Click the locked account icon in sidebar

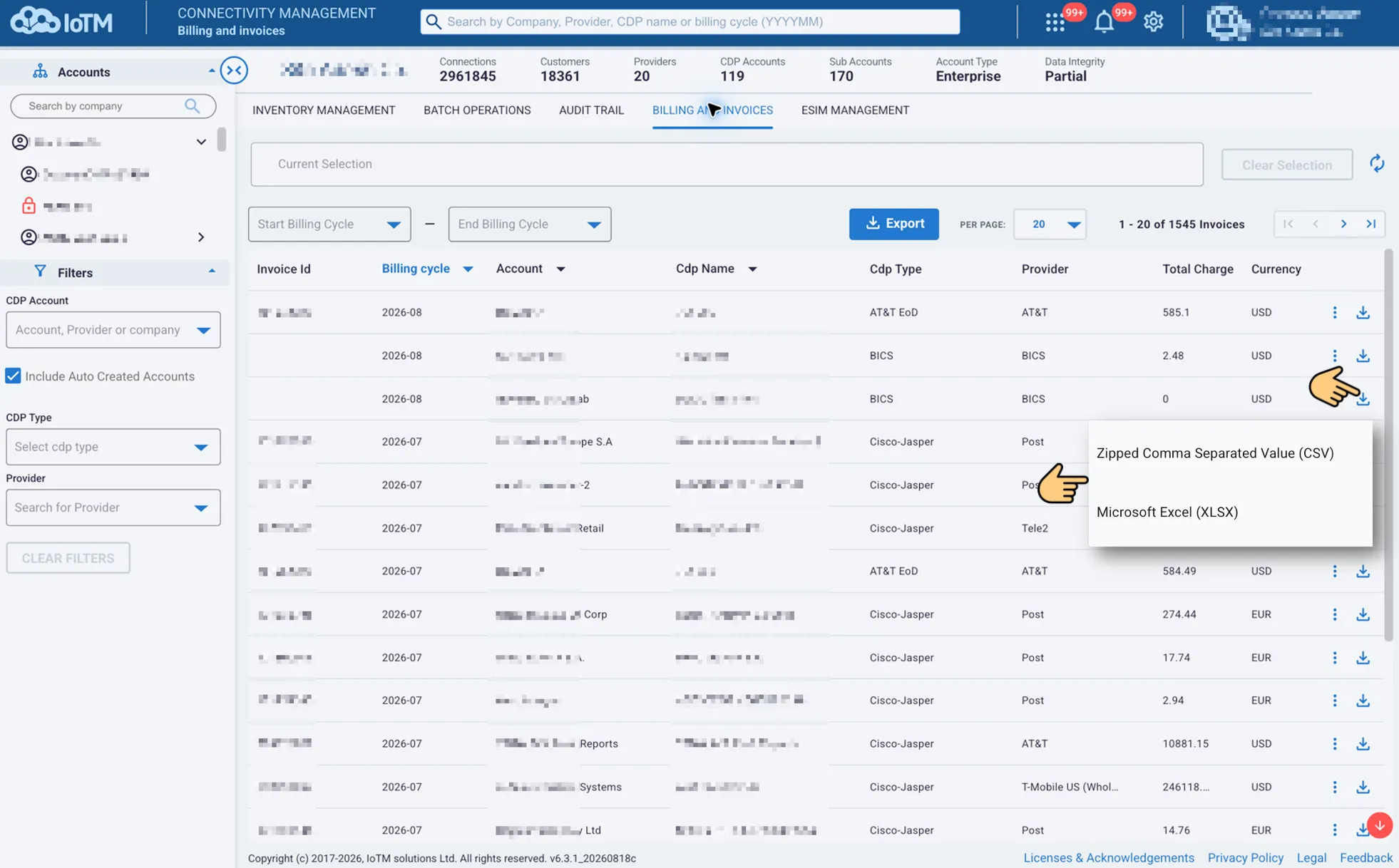[29, 206]
